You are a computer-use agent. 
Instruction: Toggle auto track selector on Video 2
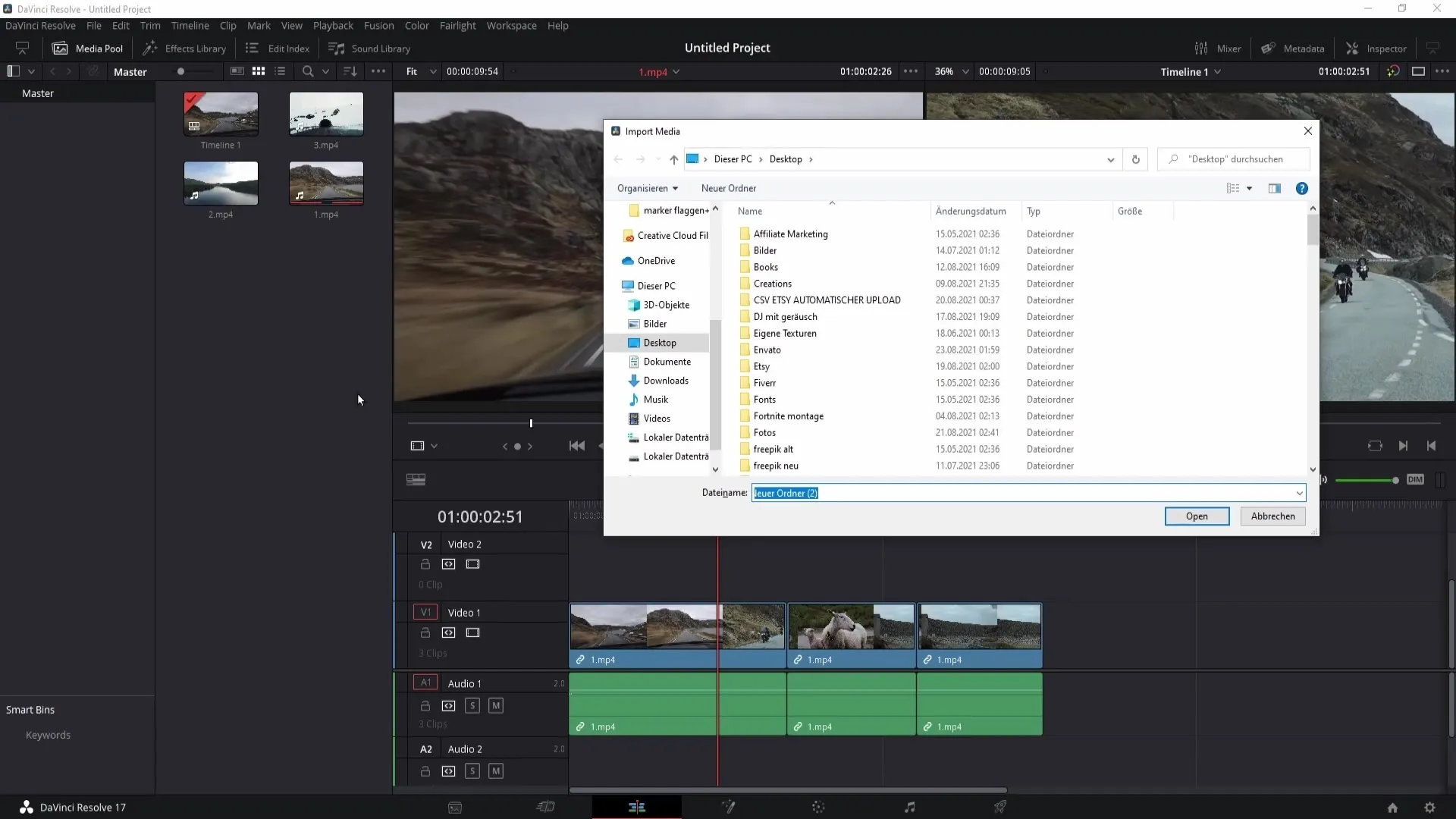point(449,564)
